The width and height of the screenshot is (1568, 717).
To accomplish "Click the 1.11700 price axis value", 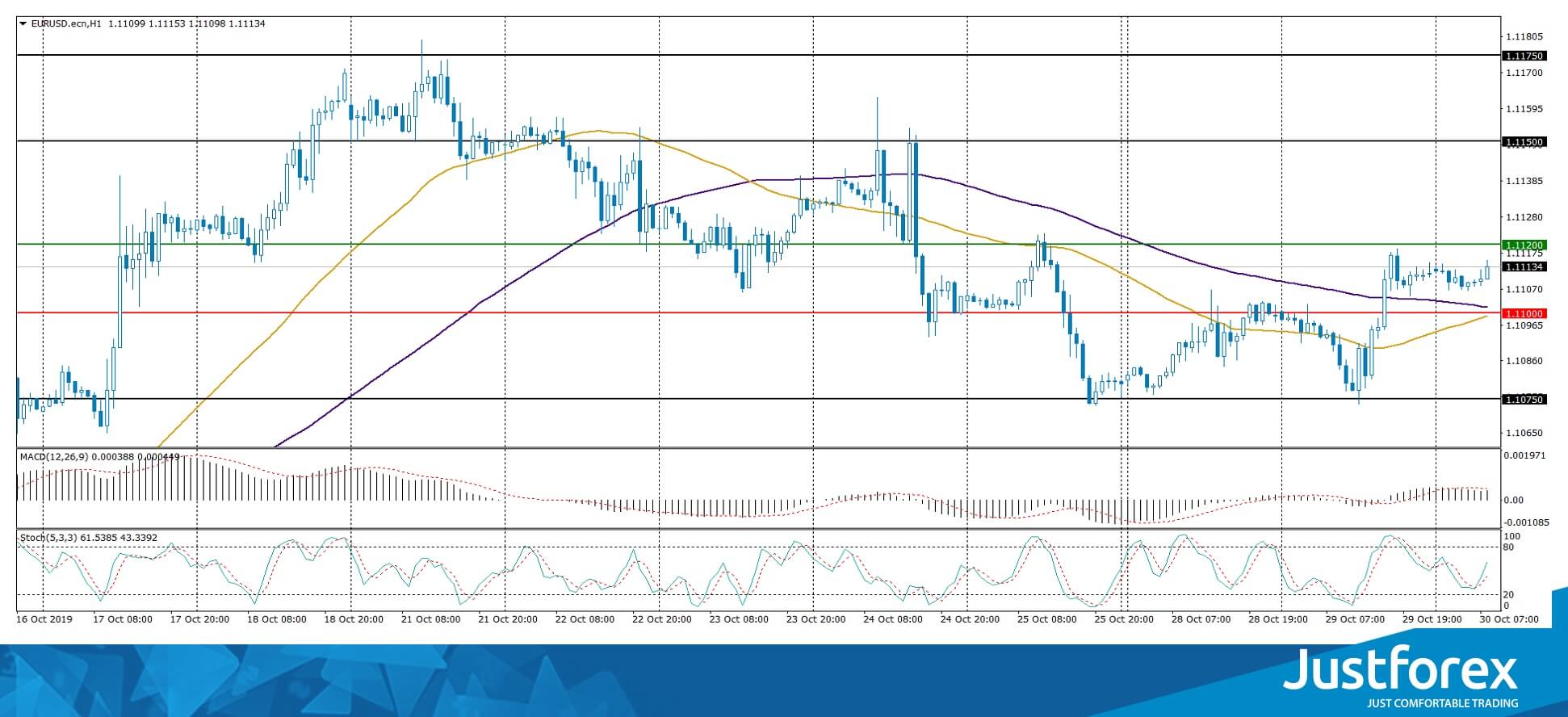I will (1524, 73).
